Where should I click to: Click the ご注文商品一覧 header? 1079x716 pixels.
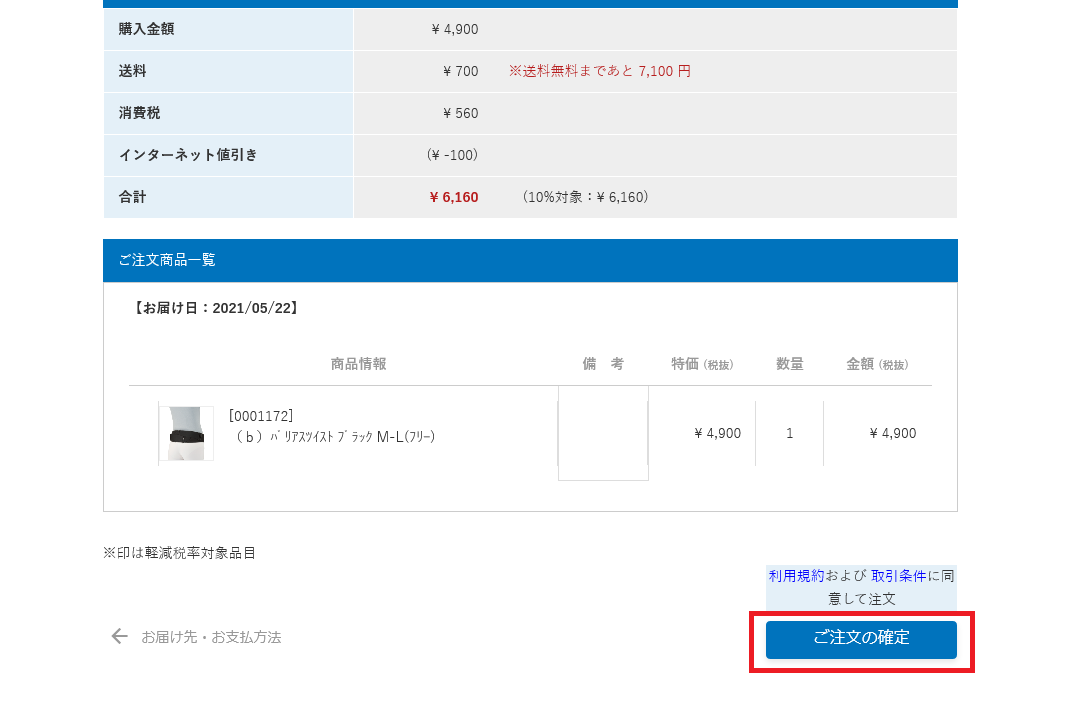(530, 260)
